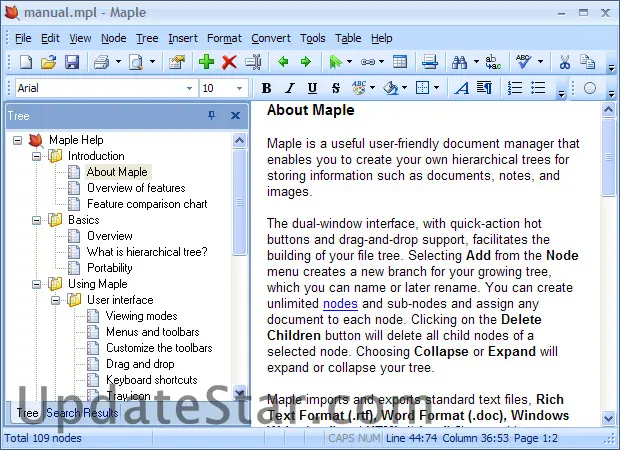
Task: Pin the Tree panel with the pushpin icon
Action: click(212, 115)
